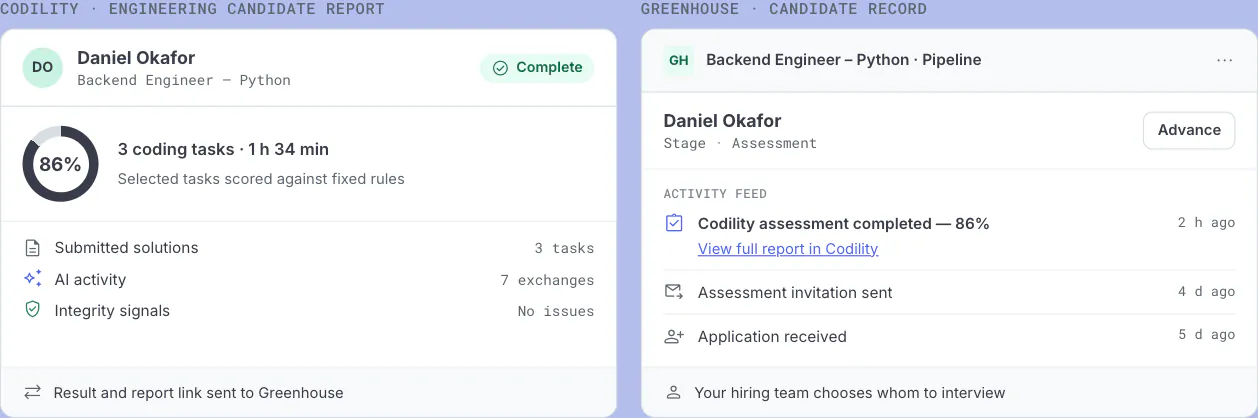Click the DO avatar for Daniel Okafor
Screen dimensions: 1258x418
click(43, 68)
